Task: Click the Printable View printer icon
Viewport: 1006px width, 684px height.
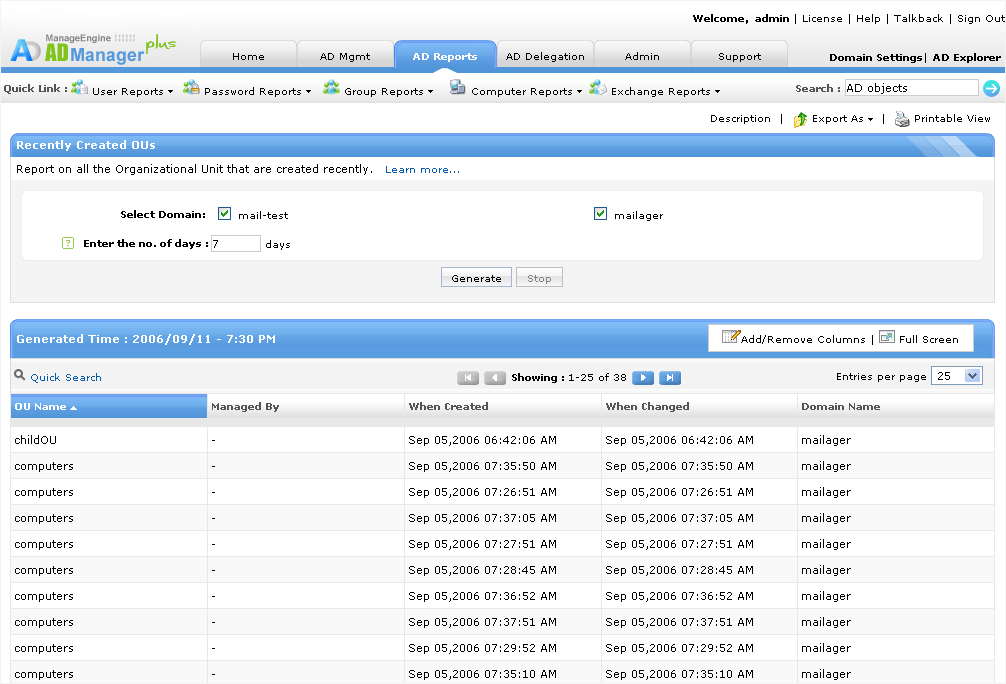Action: 902,119
